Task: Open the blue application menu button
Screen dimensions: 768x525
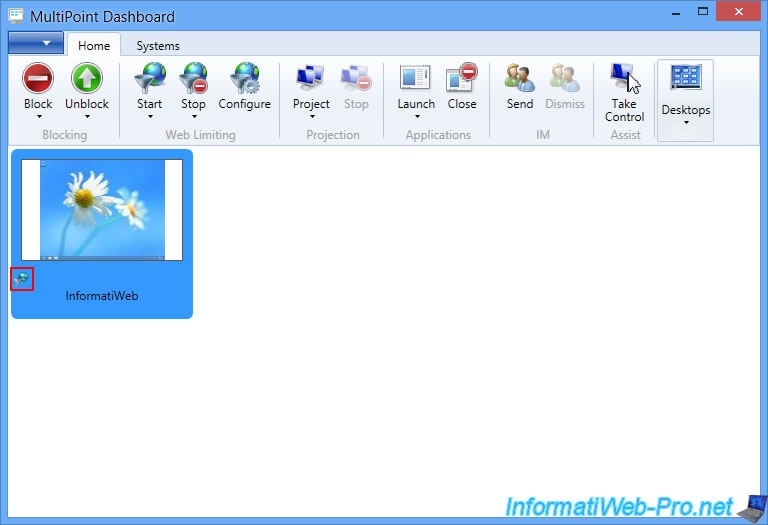Action: tap(36, 44)
